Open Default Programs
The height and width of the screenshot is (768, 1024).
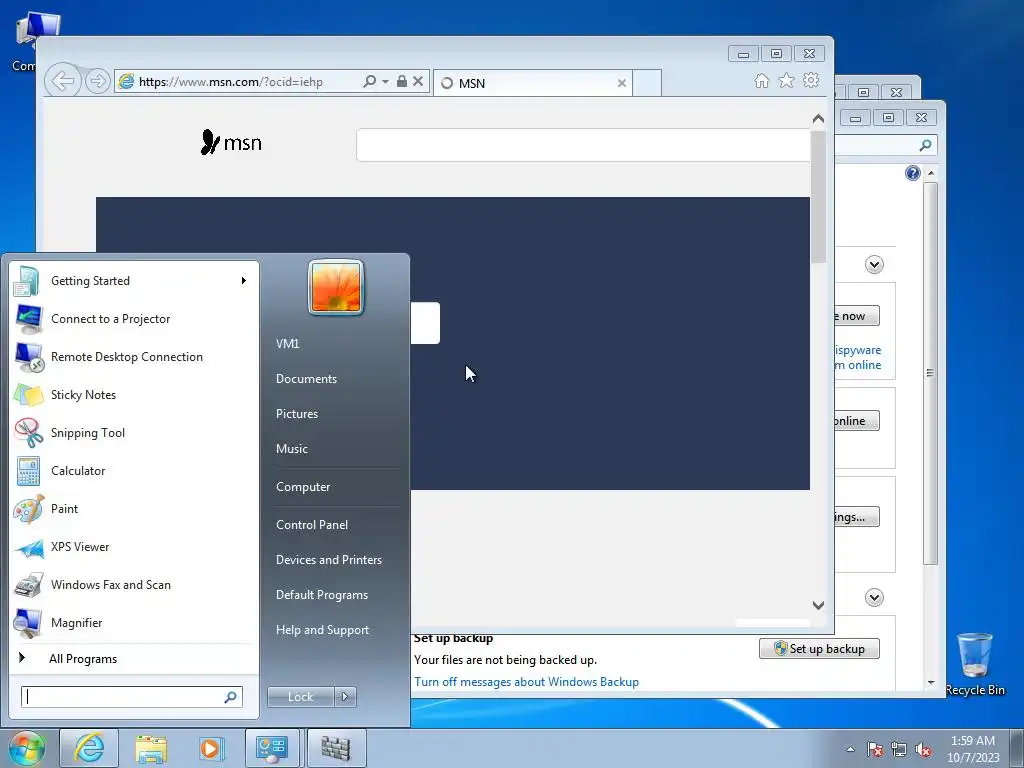coord(322,595)
